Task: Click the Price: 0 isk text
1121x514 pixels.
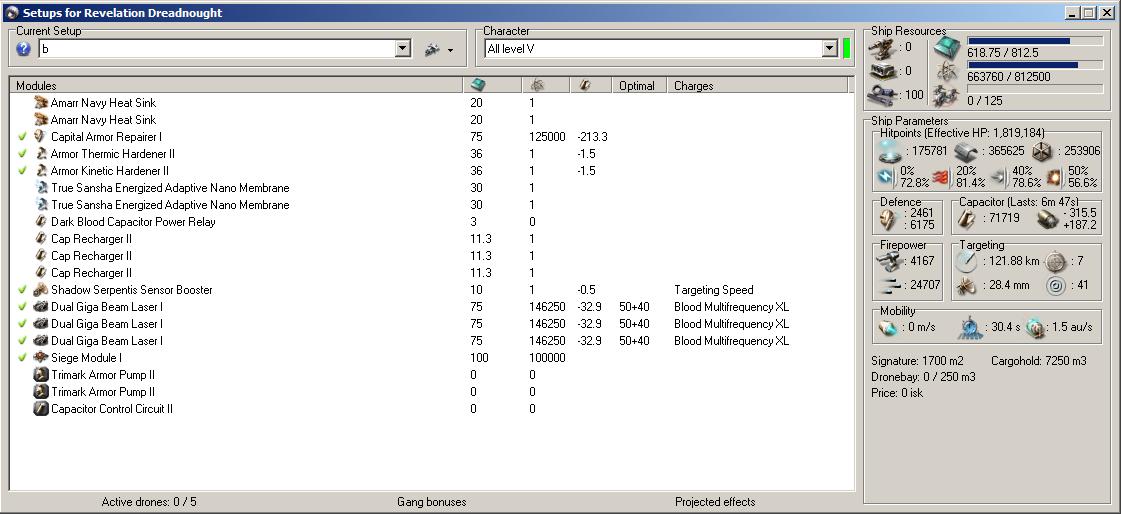Action: coord(897,392)
